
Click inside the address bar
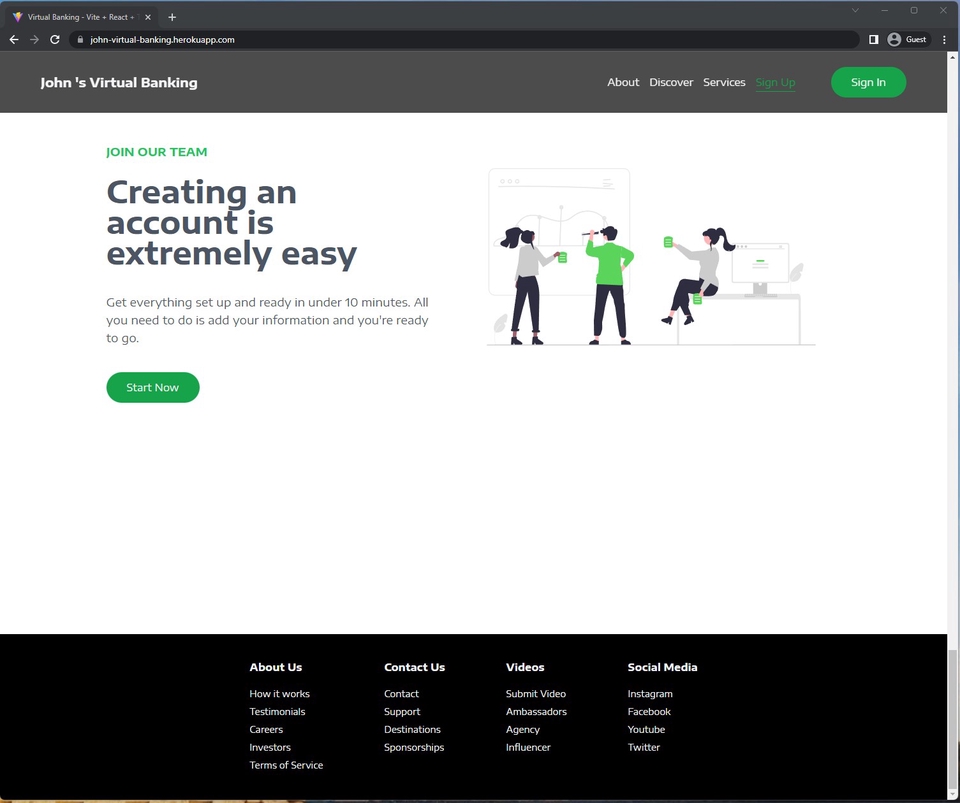tap(300, 40)
